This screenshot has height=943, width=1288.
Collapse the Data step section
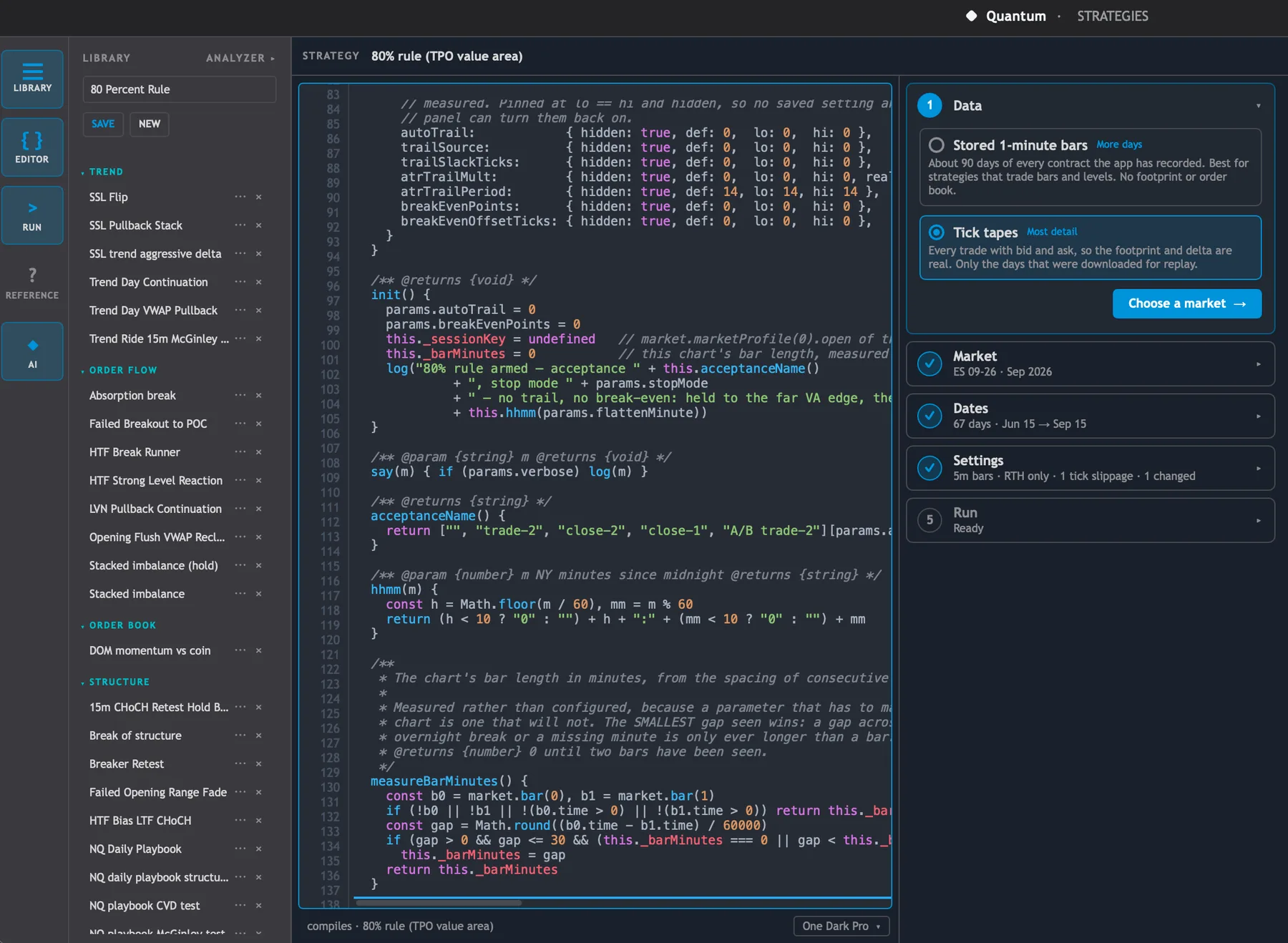coord(1258,106)
